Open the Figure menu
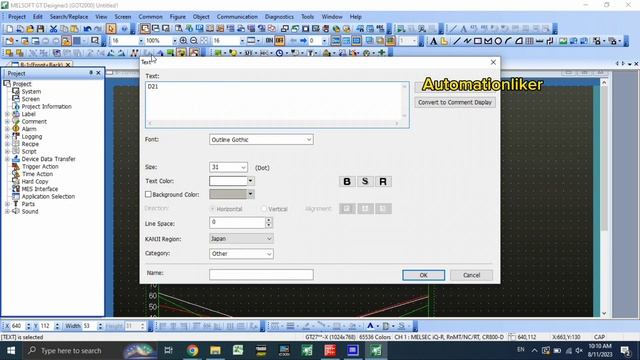Image resolution: width=640 pixels, height=360 pixels. coord(178,17)
